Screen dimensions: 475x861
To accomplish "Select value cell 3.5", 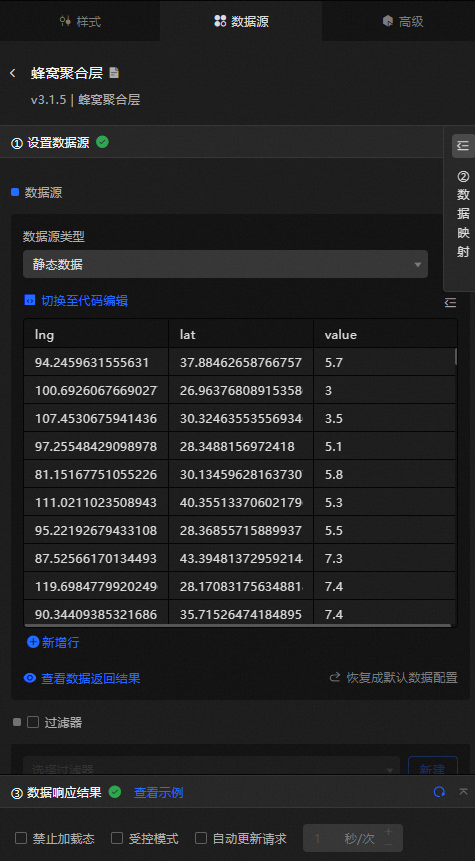I will 384,418.
